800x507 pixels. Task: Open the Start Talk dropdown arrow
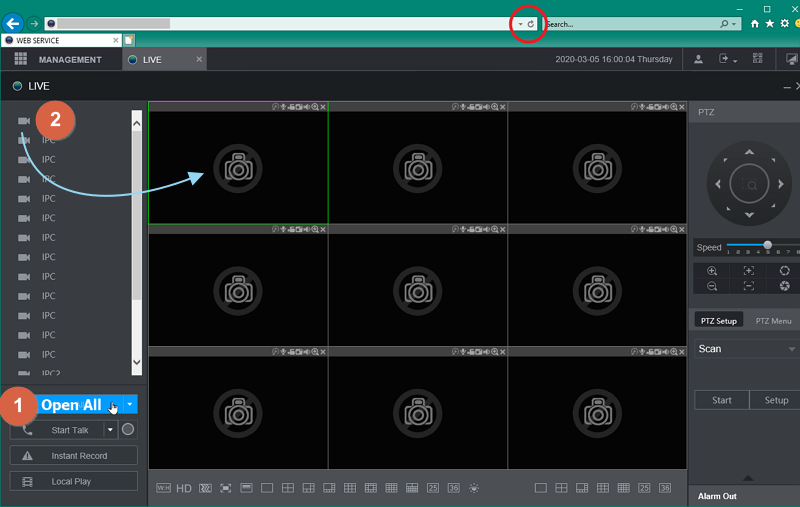(x=110, y=430)
